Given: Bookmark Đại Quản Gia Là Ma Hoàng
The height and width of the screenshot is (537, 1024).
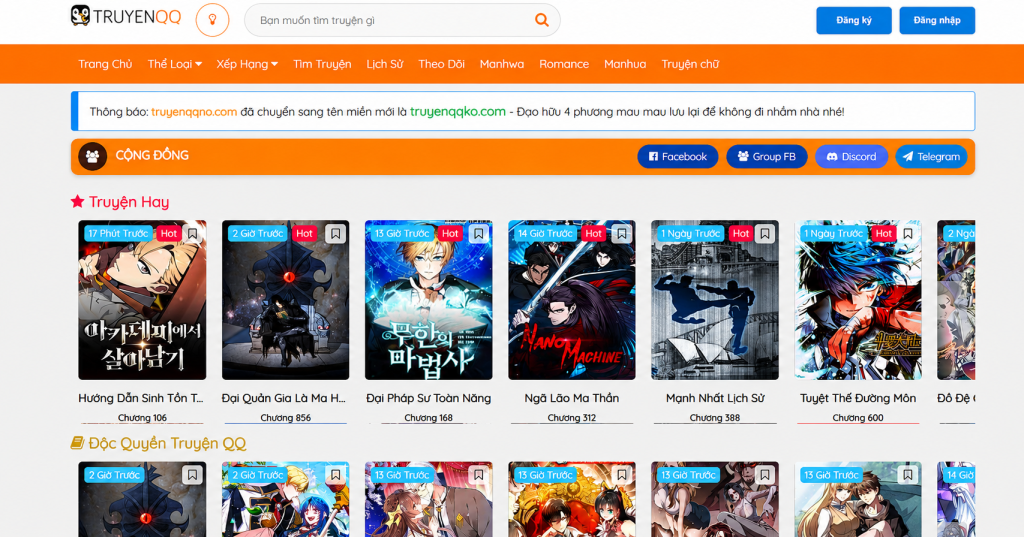Looking at the screenshot, I should pos(336,234).
